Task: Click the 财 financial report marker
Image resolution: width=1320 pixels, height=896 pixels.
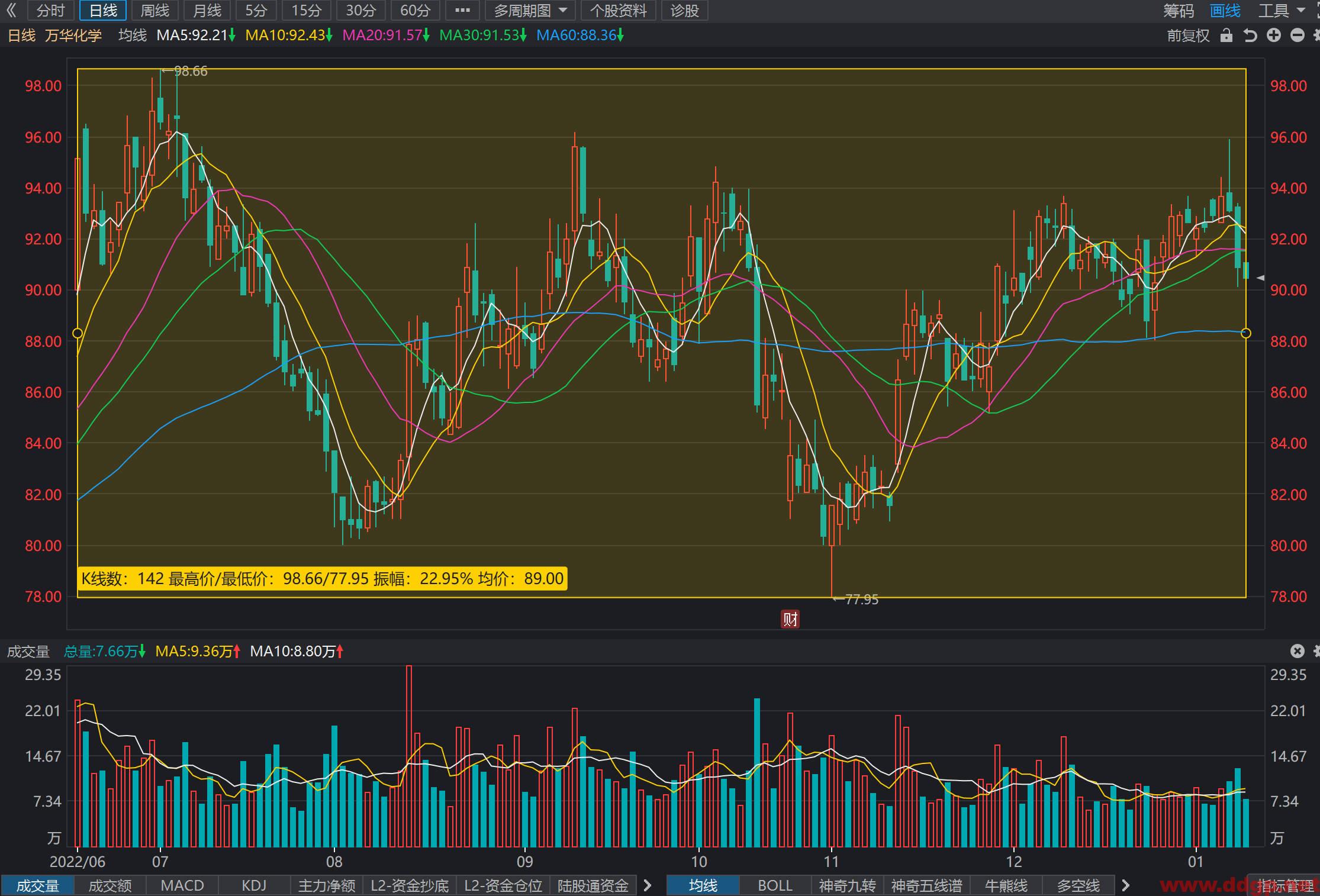Action: (x=790, y=619)
